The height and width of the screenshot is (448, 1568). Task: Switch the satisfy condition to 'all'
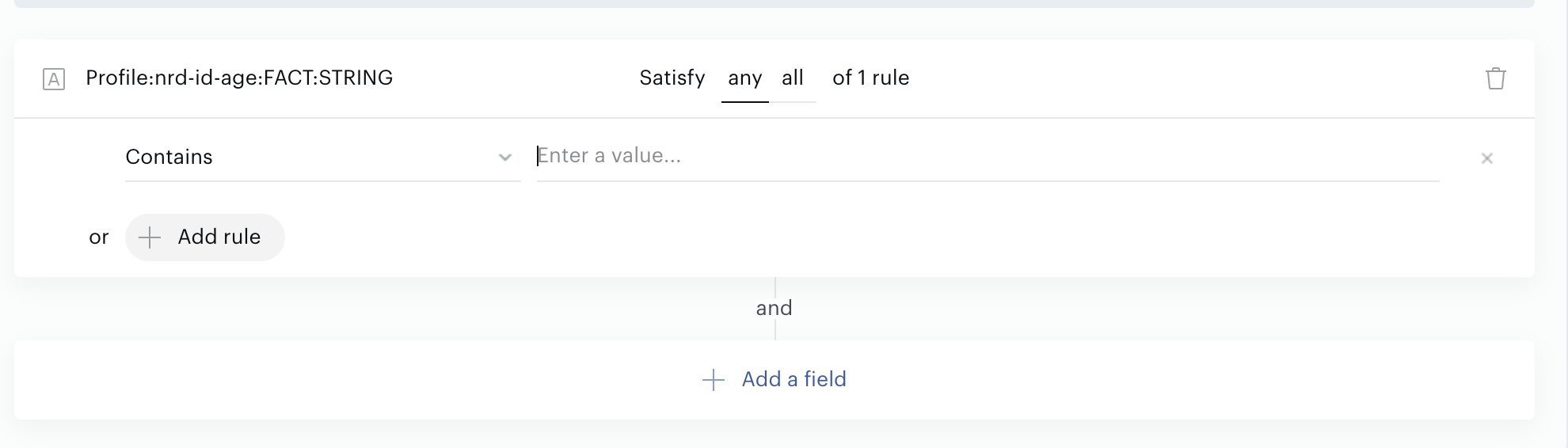793,78
